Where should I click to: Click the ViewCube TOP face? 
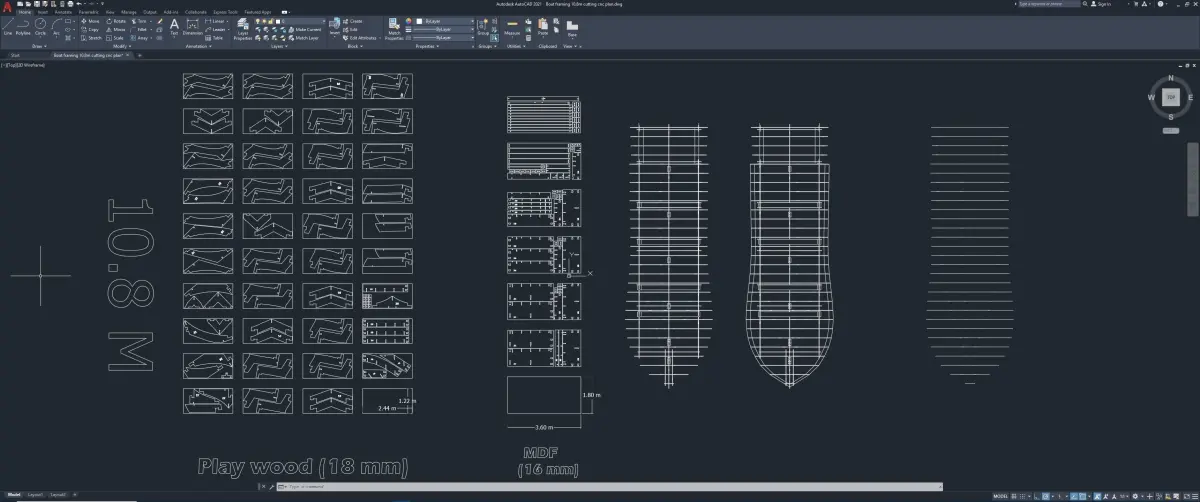(1171, 97)
